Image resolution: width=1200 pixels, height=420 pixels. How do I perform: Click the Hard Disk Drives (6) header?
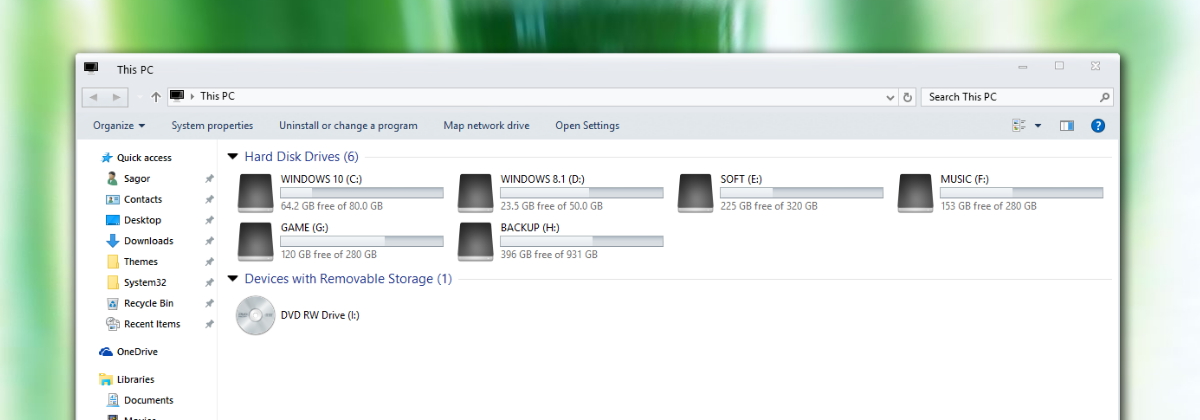coord(301,157)
